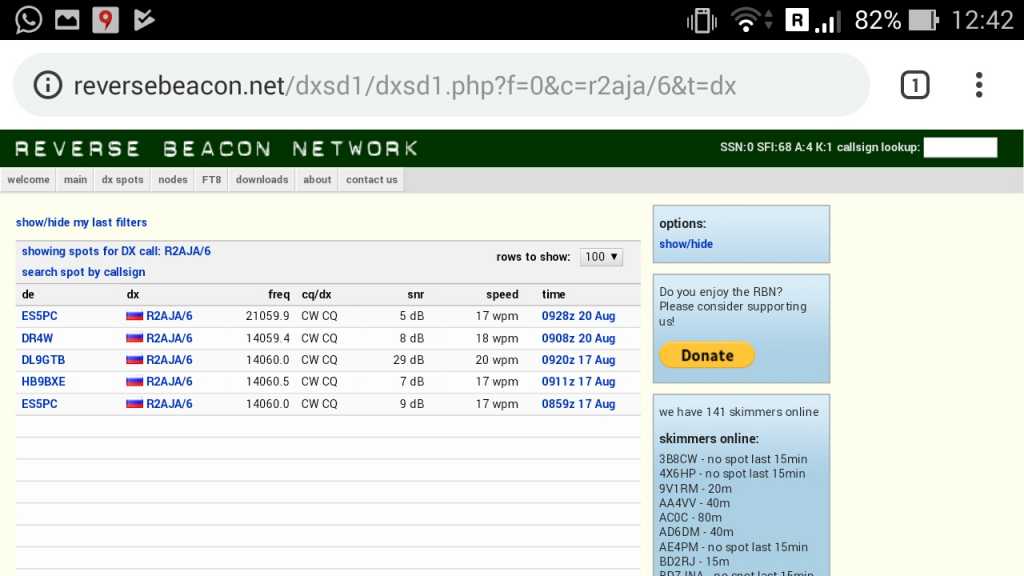
Task: Open R2AJA/6 link in DR4W row
Action: pyautogui.click(x=169, y=338)
